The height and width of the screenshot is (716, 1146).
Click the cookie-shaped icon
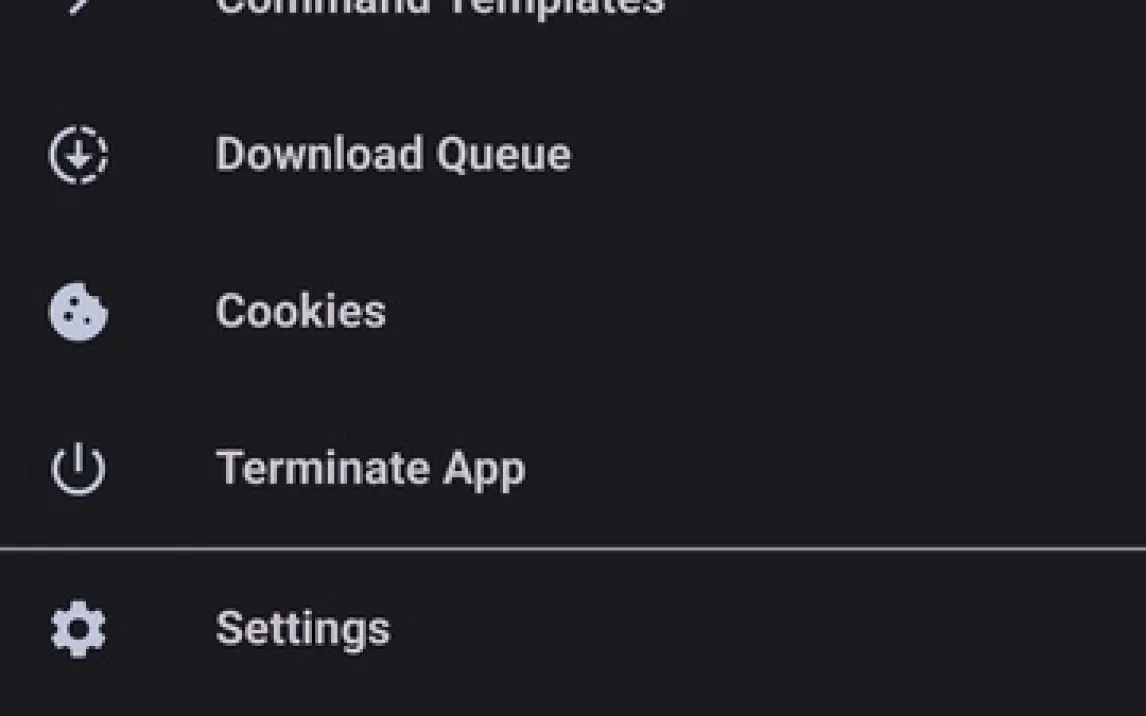[x=78, y=312]
